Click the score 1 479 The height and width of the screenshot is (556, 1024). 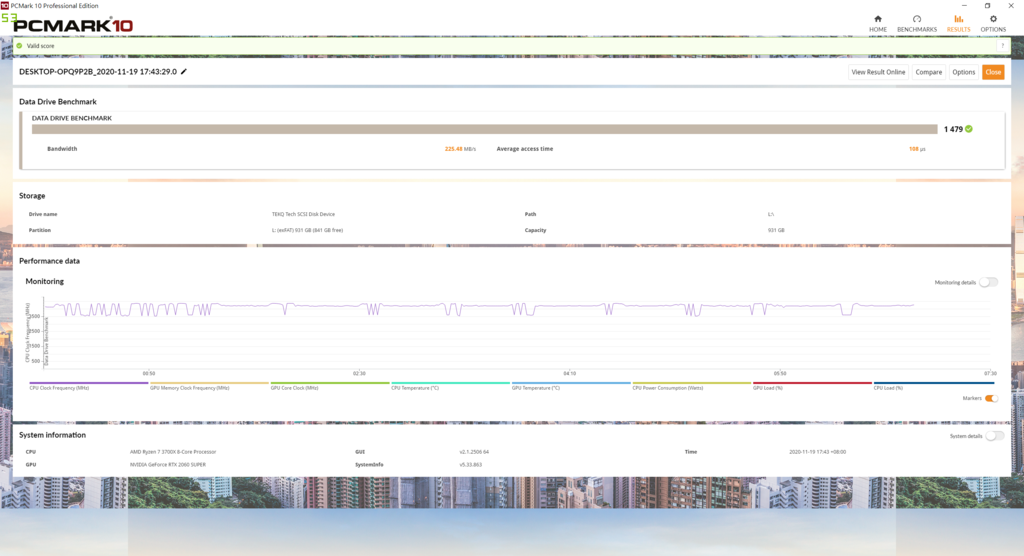pos(953,129)
